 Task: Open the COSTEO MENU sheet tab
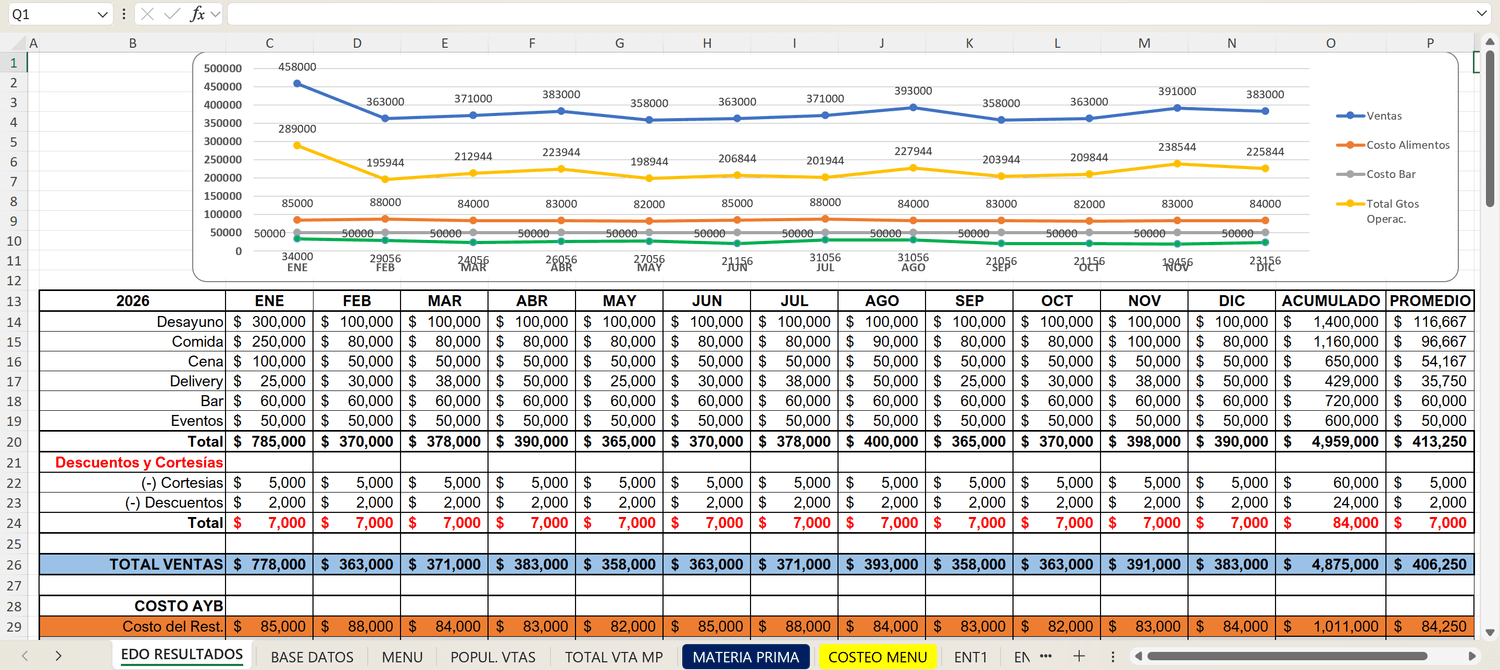click(878, 657)
